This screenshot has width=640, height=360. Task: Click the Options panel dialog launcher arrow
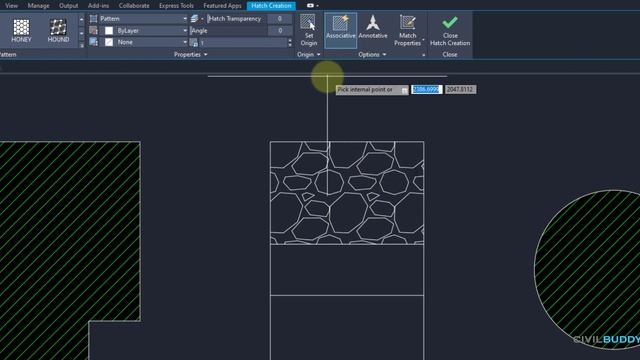pos(423,55)
